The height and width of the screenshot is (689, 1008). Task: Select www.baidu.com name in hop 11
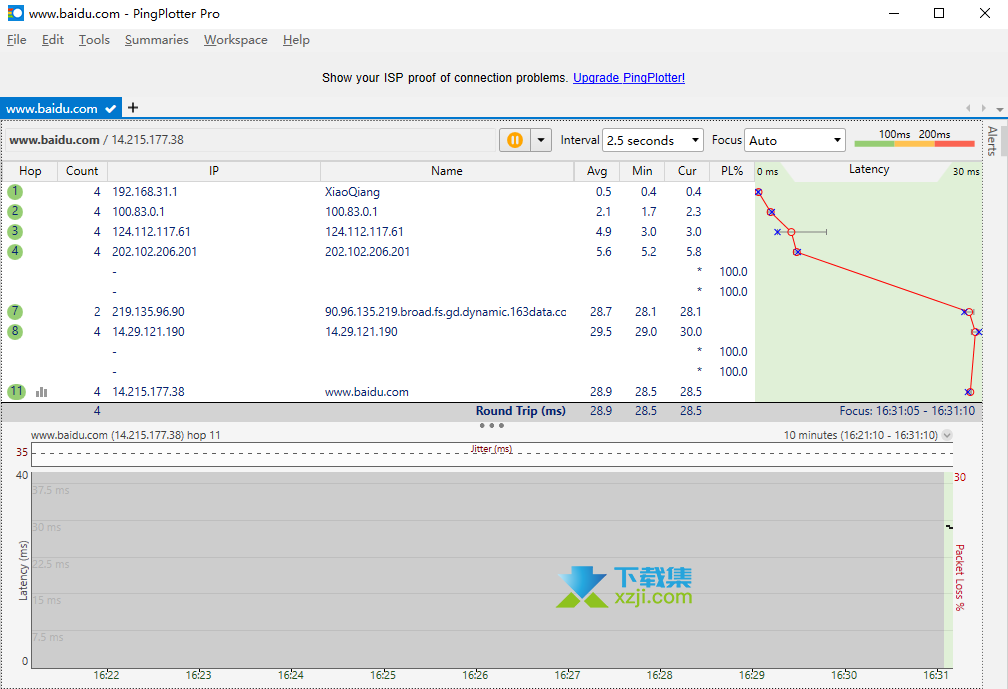[x=366, y=391]
